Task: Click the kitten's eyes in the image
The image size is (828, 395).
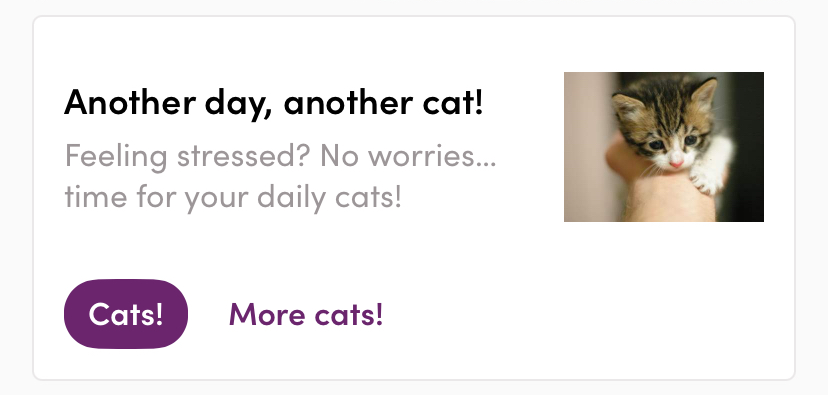Action: 673,143
